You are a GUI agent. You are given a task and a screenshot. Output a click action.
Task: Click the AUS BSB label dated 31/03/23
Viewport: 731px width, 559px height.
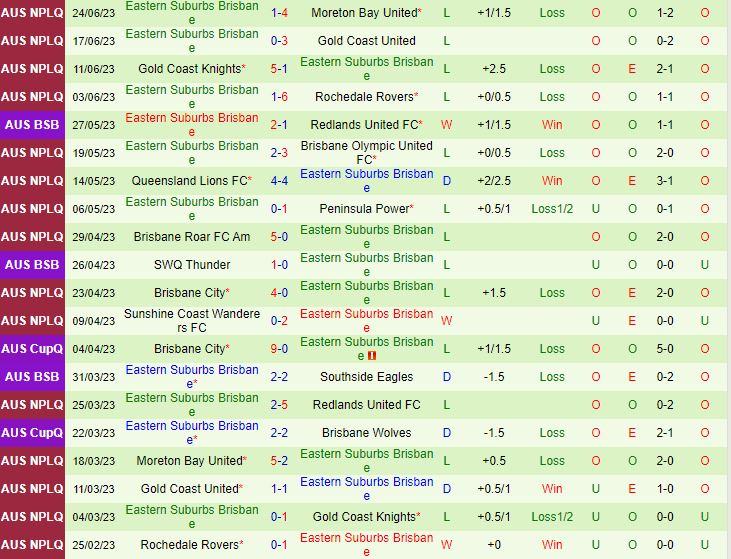[32, 377]
